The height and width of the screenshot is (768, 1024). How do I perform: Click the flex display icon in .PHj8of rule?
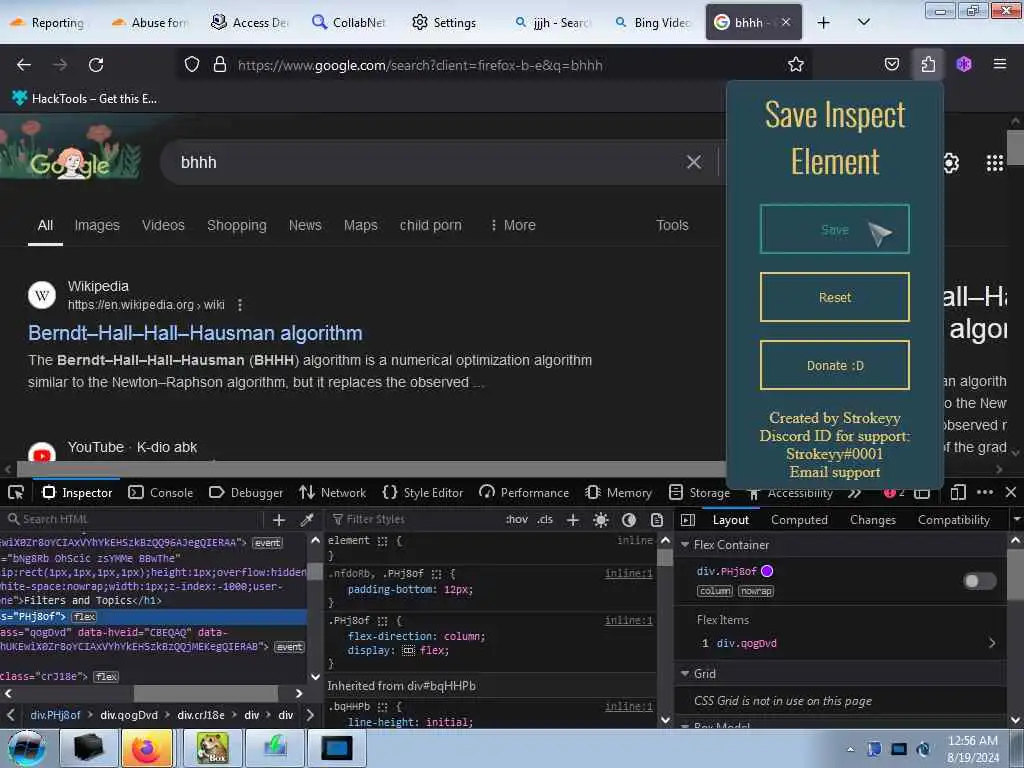point(408,650)
